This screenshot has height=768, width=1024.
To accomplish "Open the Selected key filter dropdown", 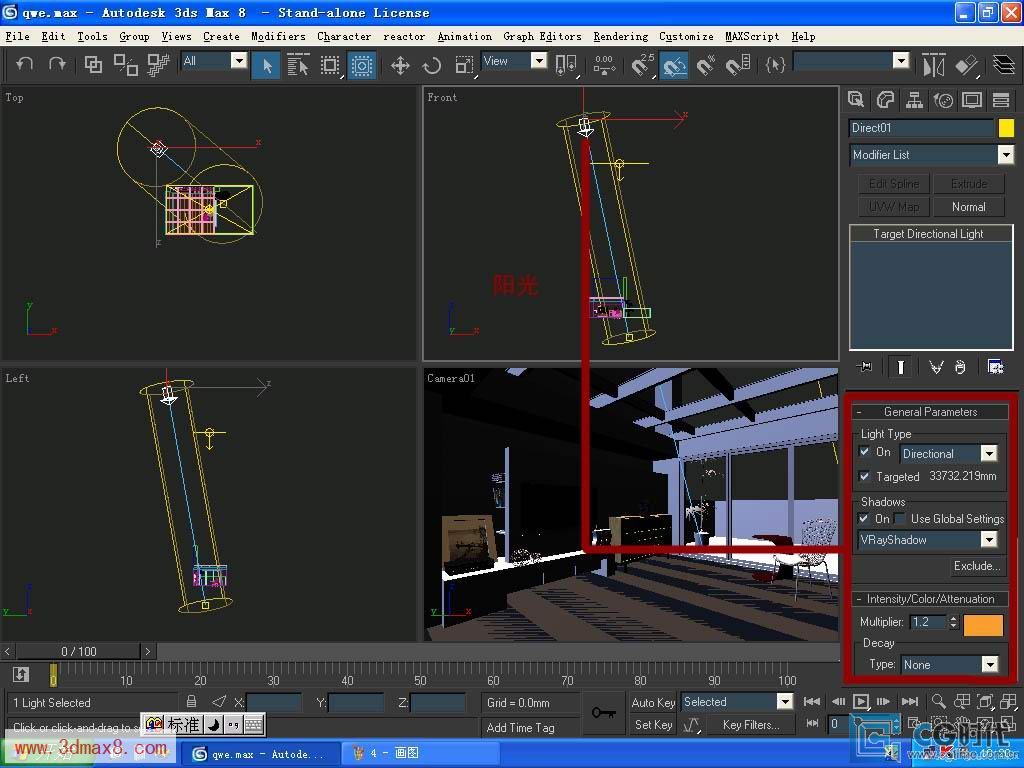I will point(737,702).
